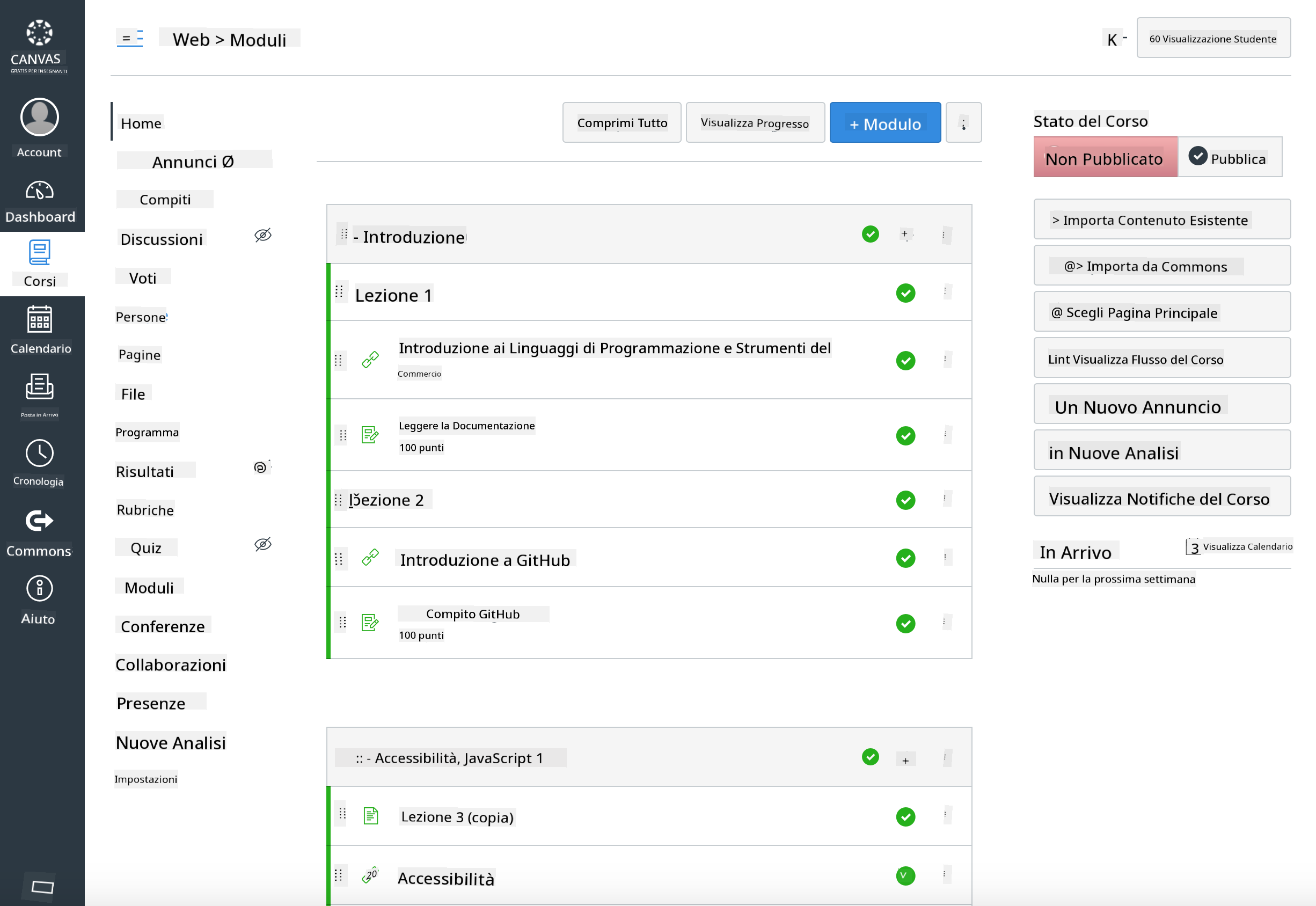Viewport: 1316px width, 906px height.
Task: Go to Compiti in course navigation
Action: coord(165,200)
